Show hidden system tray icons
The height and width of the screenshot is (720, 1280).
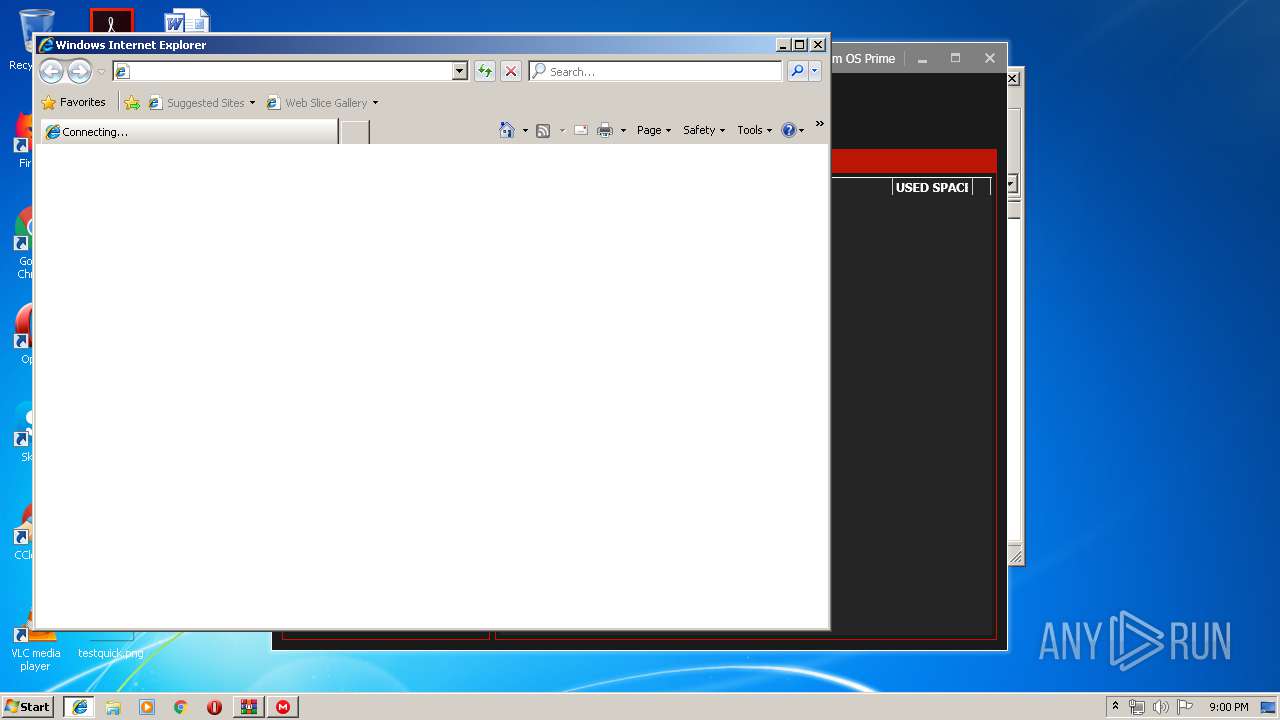click(1115, 706)
